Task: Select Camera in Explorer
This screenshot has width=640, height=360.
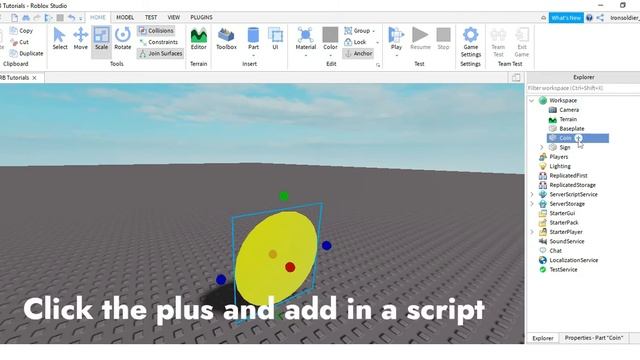Action: (569, 110)
